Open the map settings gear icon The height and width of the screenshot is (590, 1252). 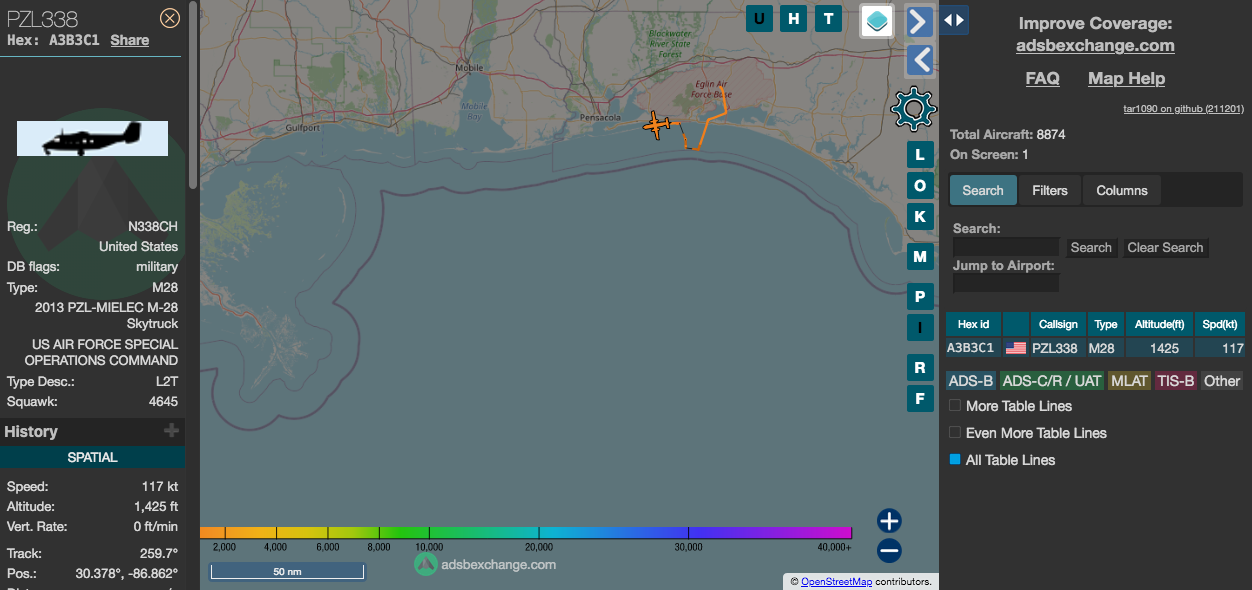point(913,110)
